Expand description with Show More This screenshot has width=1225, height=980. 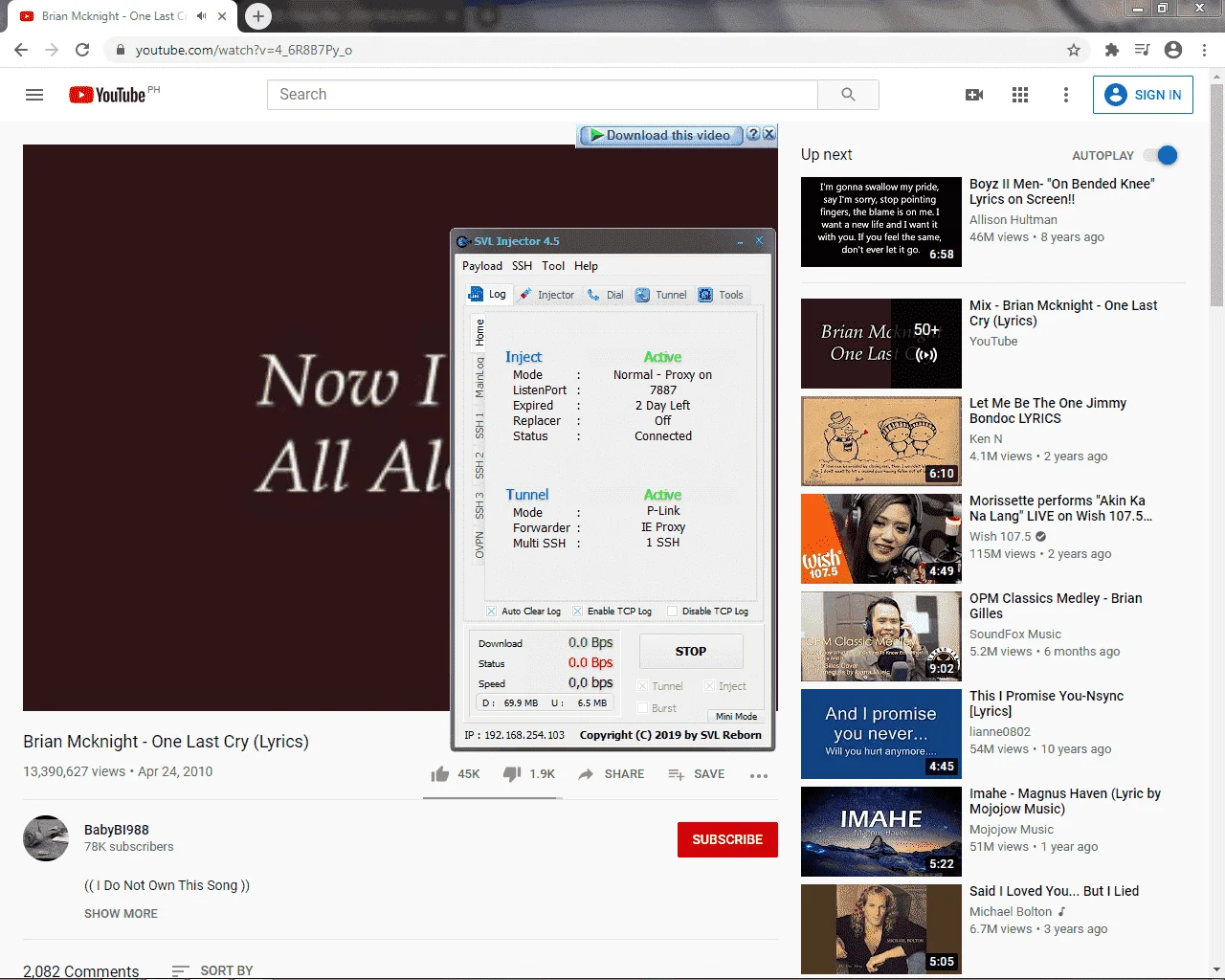(x=121, y=914)
